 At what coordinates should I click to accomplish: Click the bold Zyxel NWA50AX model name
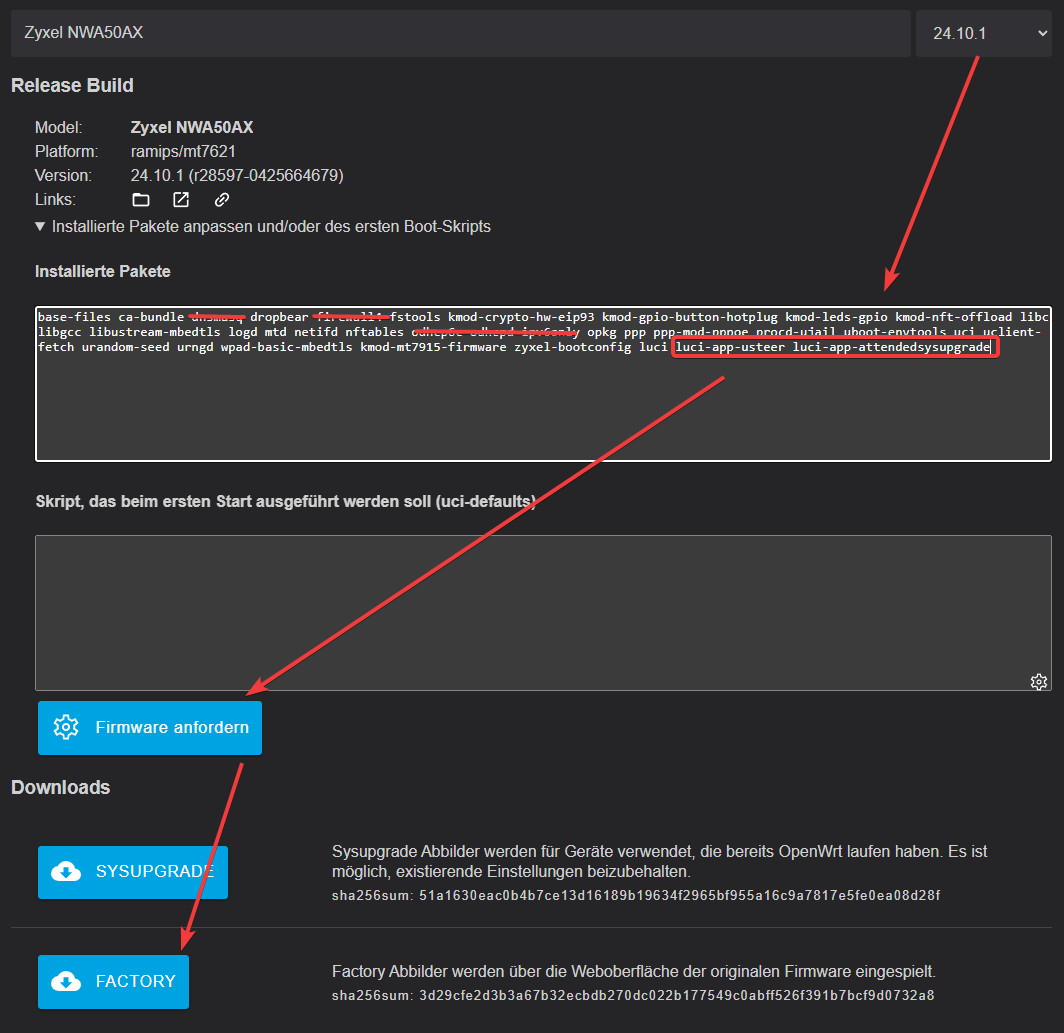(x=192, y=128)
